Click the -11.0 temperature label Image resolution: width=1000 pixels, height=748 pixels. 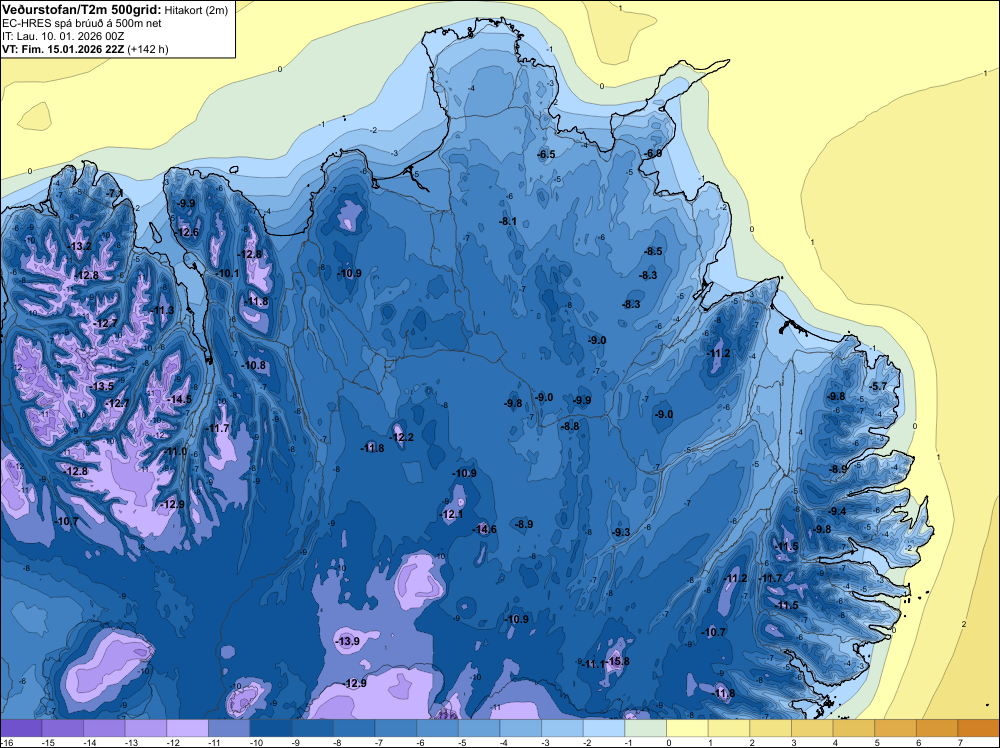(175, 451)
